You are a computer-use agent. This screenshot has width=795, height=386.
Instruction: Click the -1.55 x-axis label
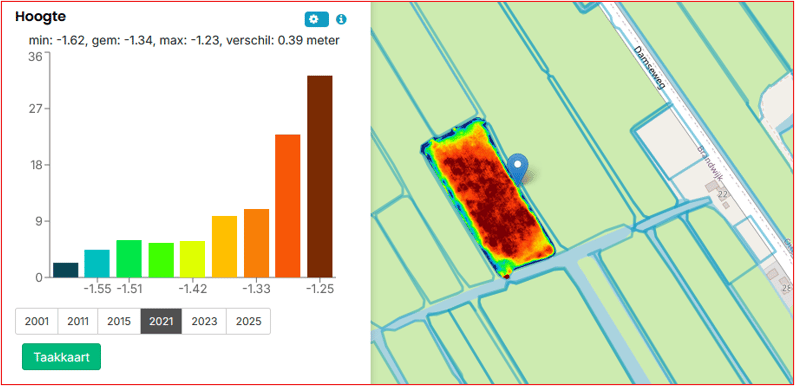tap(97, 289)
